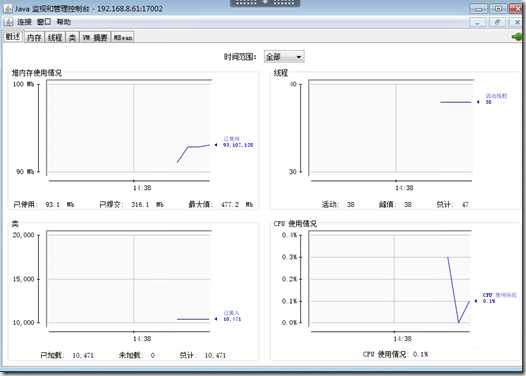Image resolution: width=526 pixels, height=376 pixels.
Task: Close the main JConsole window
Action: point(516,9)
